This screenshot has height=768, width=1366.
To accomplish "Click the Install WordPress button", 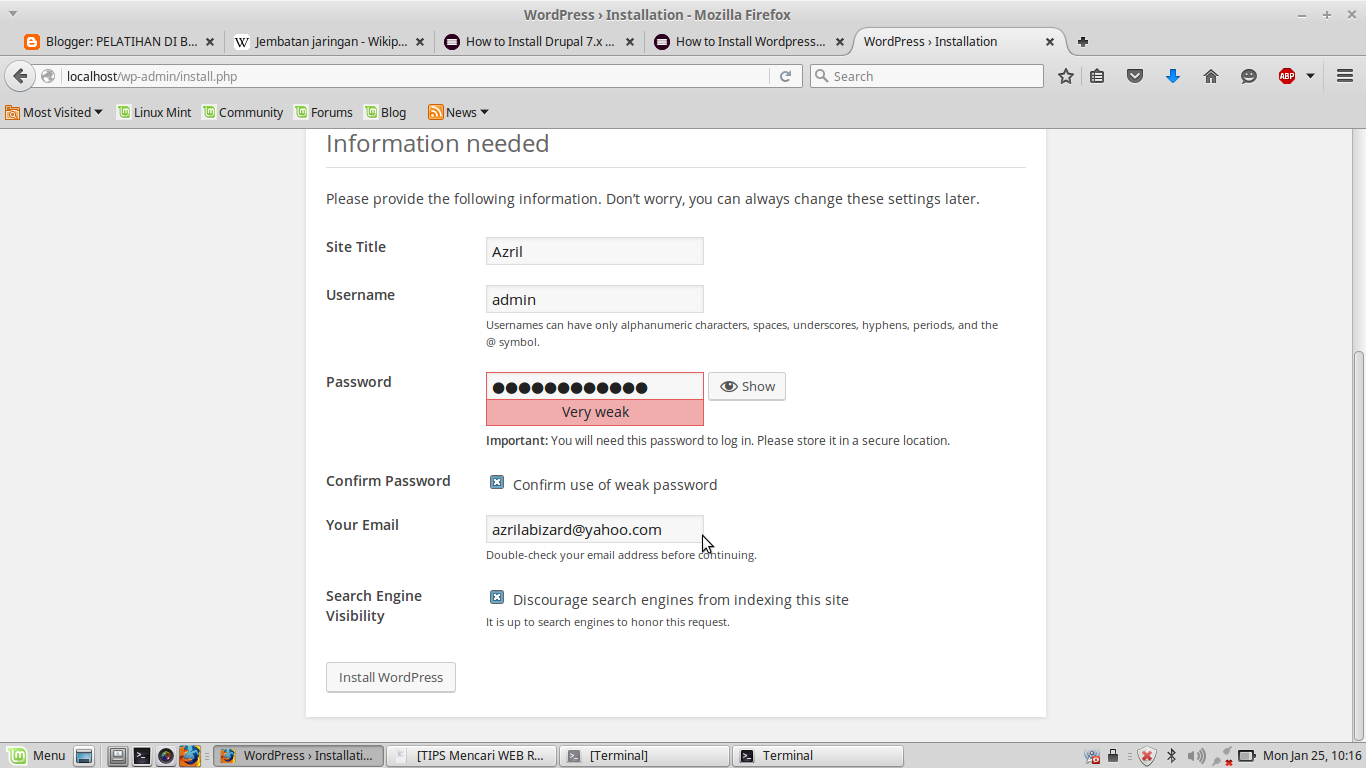I will pos(391,677).
